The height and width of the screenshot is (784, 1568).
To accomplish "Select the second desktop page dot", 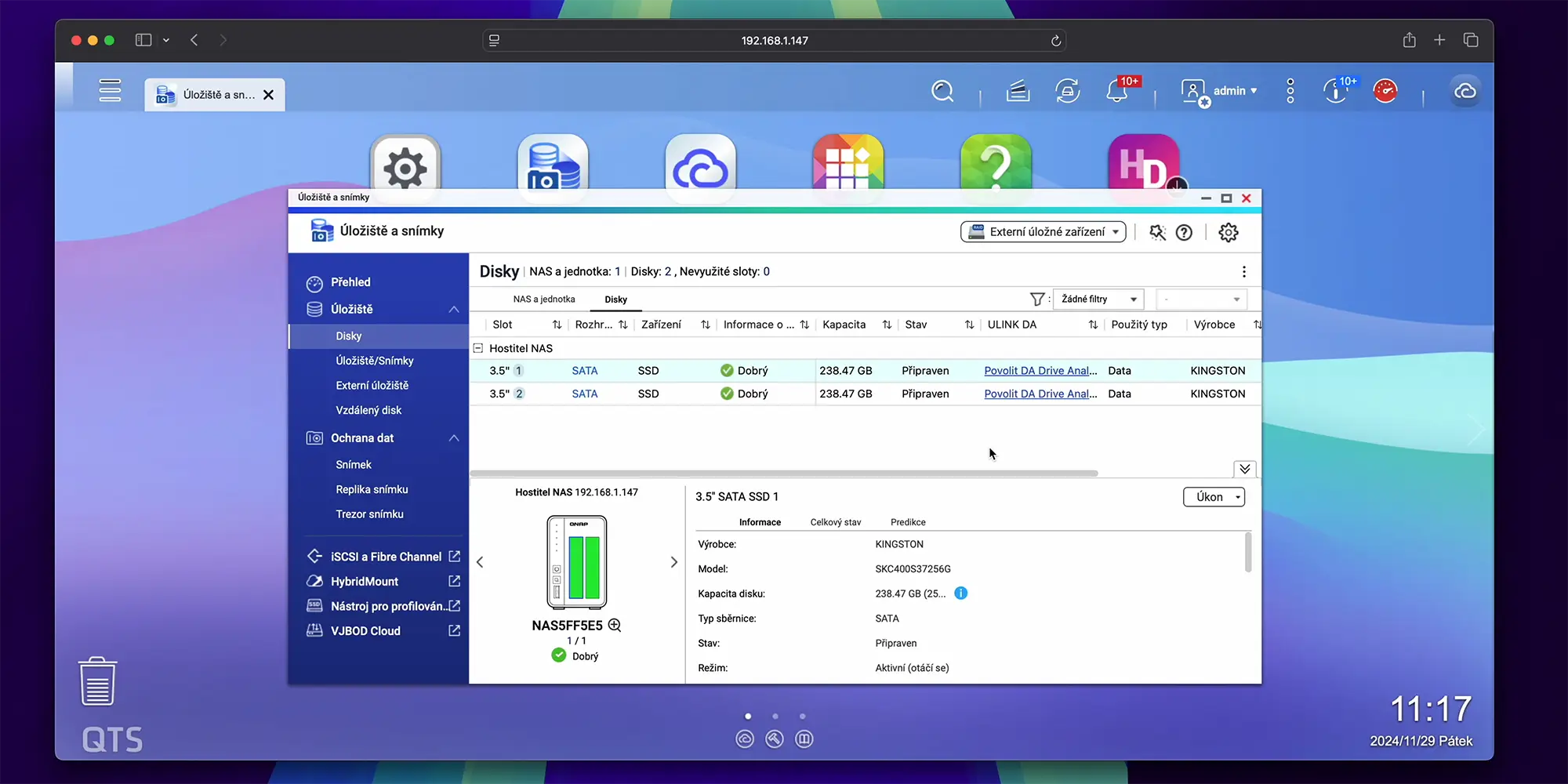I will pos(775,716).
